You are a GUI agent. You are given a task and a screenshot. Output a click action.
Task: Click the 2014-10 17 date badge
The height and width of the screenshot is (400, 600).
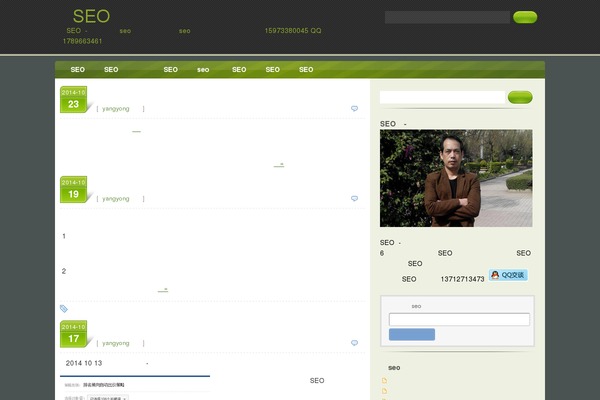73,334
